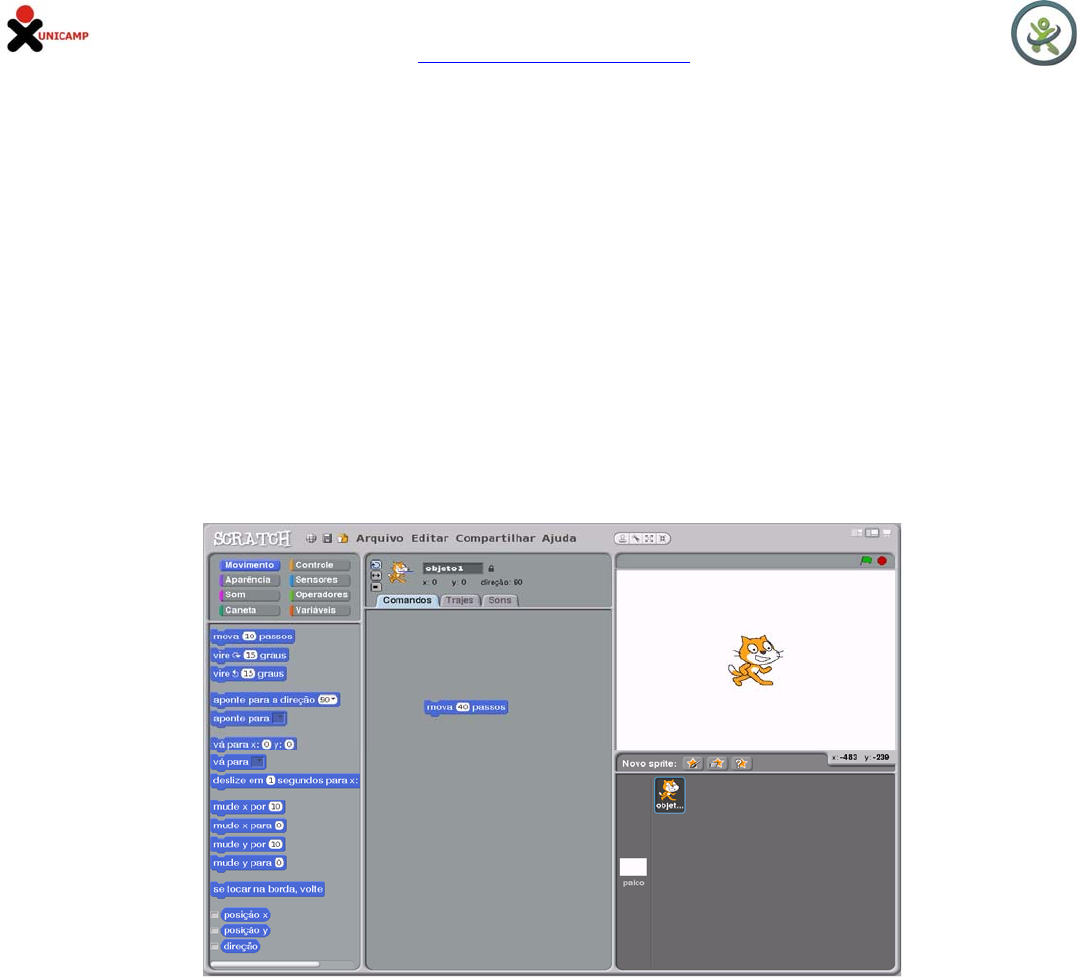Select the Sensores block category
The height and width of the screenshot is (979, 1077).
[x=320, y=581]
